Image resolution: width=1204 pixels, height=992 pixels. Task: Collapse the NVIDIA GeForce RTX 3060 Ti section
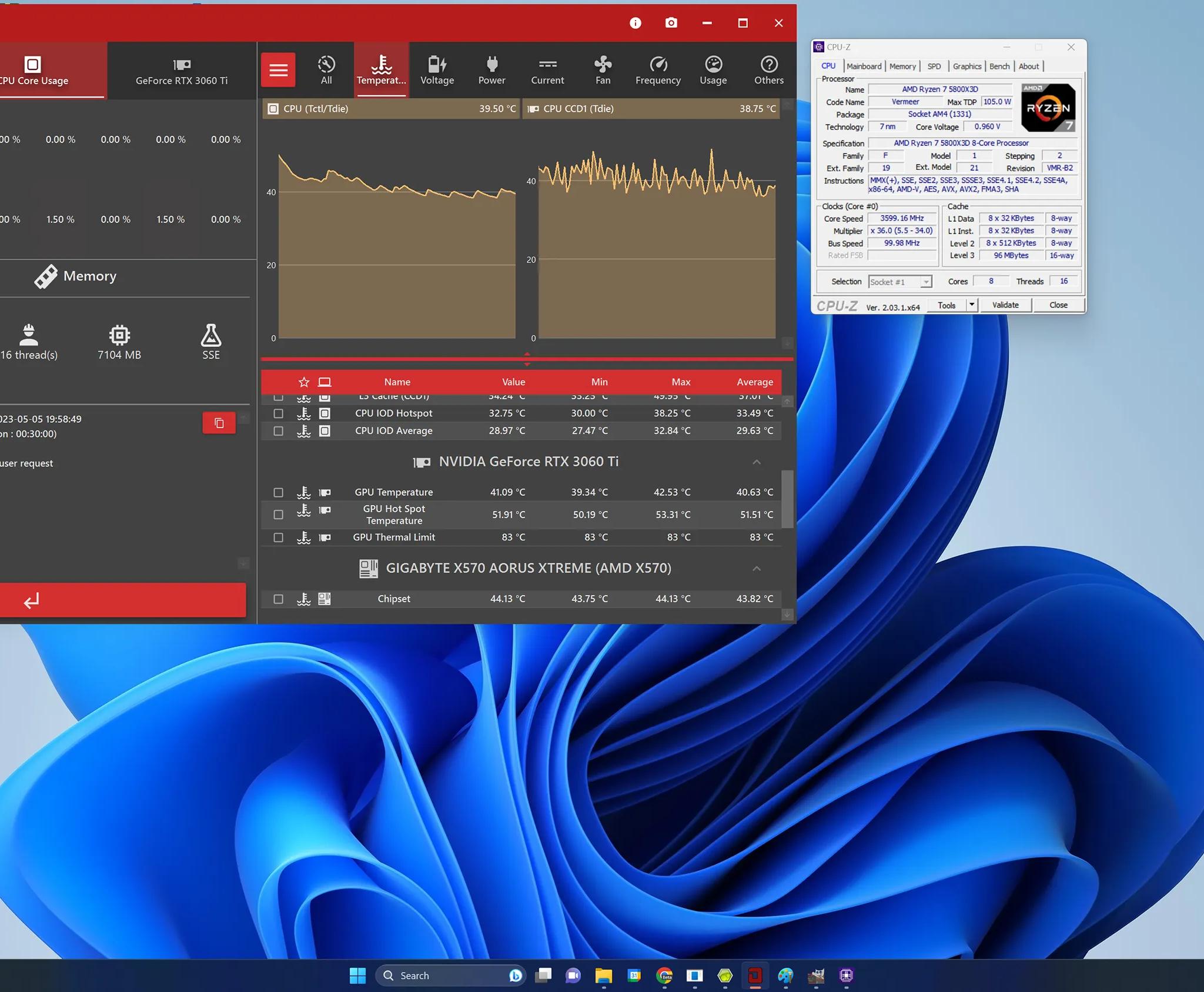click(757, 462)
